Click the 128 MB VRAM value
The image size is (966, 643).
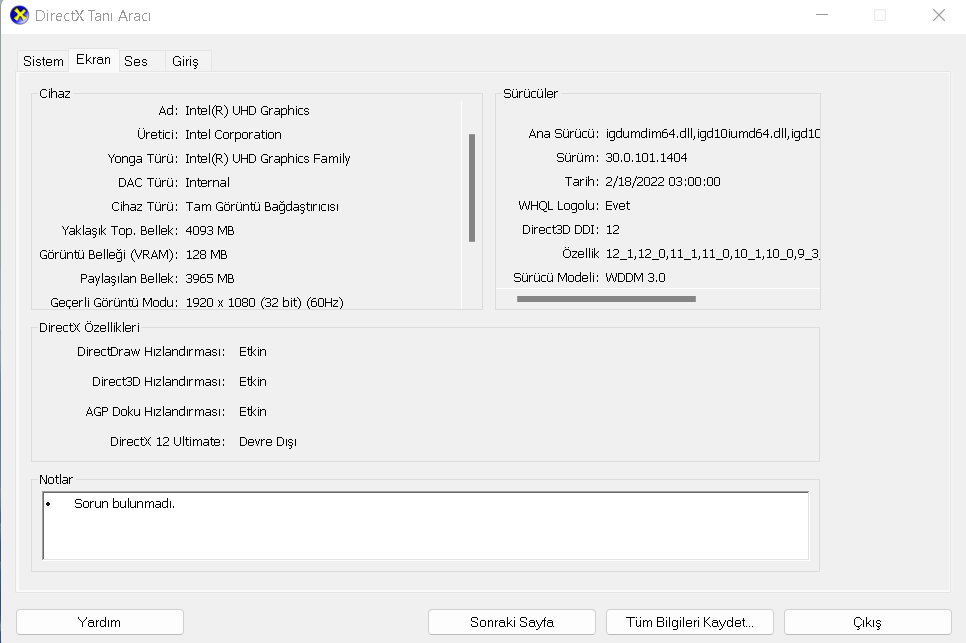(206, 255)
